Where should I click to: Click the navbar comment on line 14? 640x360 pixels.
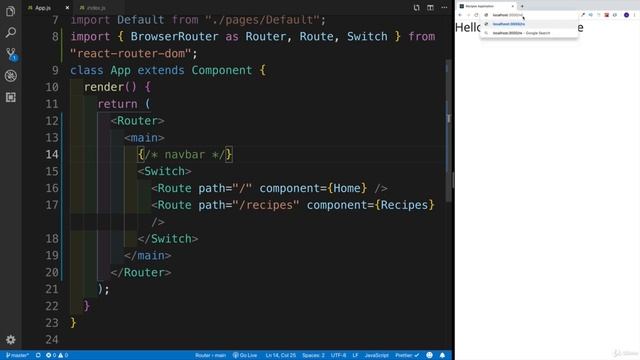coord(185,154)
